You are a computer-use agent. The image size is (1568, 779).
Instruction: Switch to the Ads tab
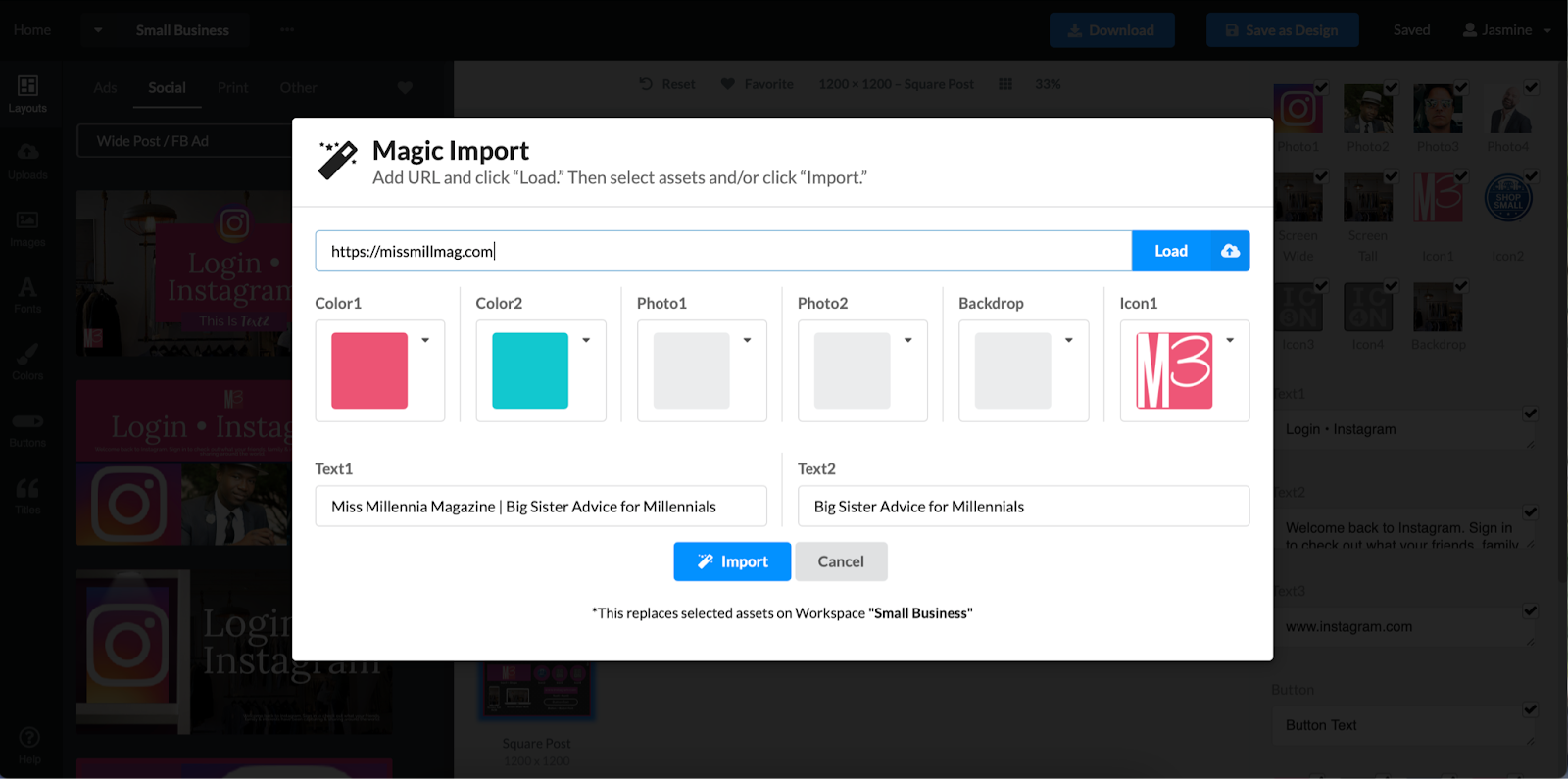[x=105, y=88]
